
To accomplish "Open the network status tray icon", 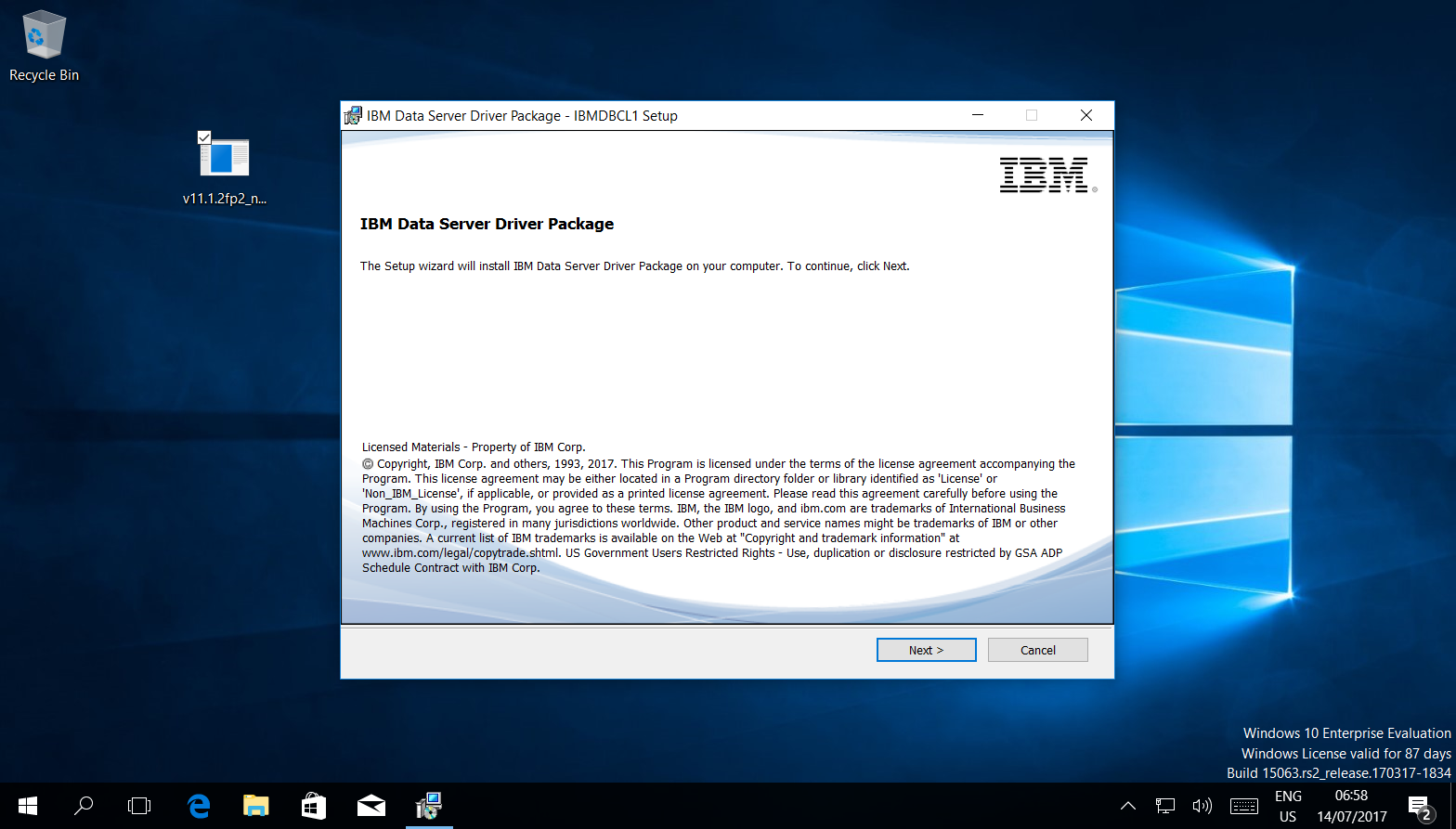I will [1165, 806].
